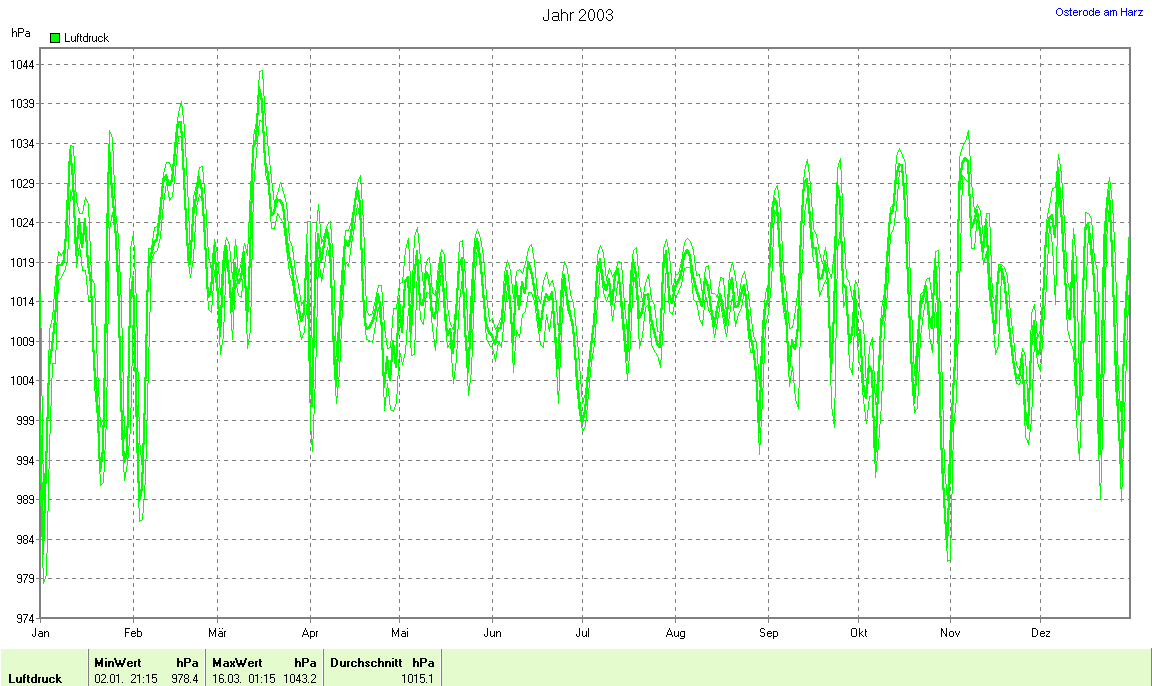1152x686 pixels.
Task: Click the Luftdruck row label in the table
Action: (35, 679)
